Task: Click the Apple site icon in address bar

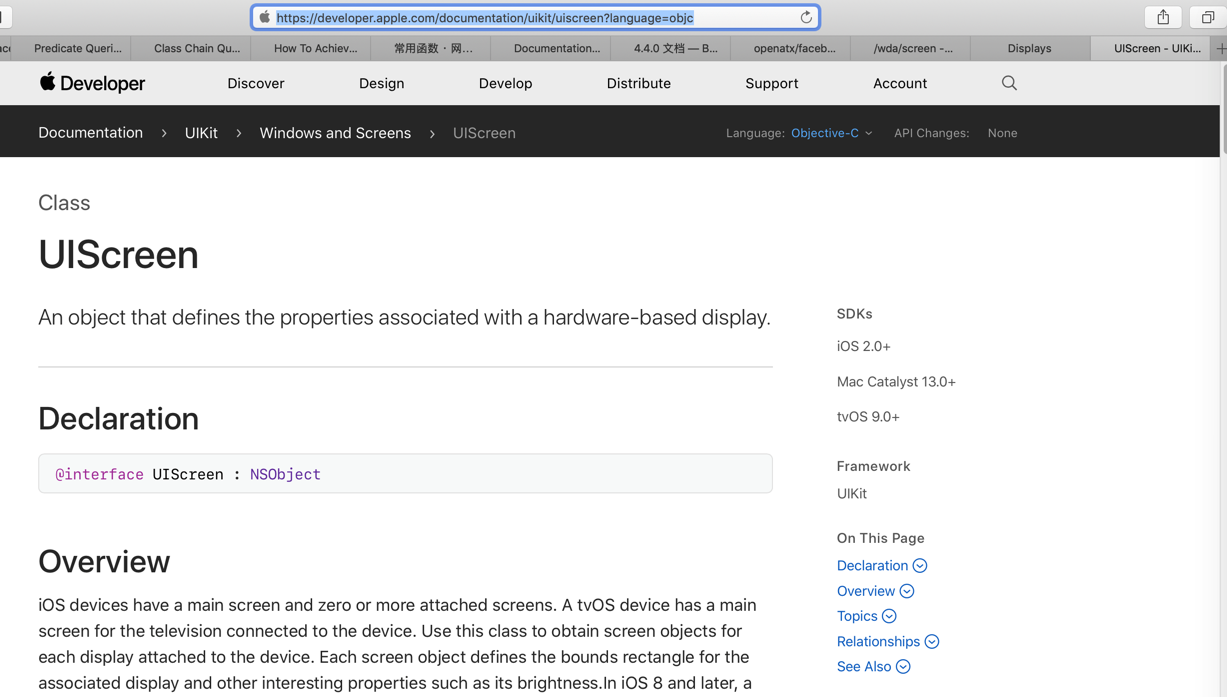Action: [x=264, y=17]
